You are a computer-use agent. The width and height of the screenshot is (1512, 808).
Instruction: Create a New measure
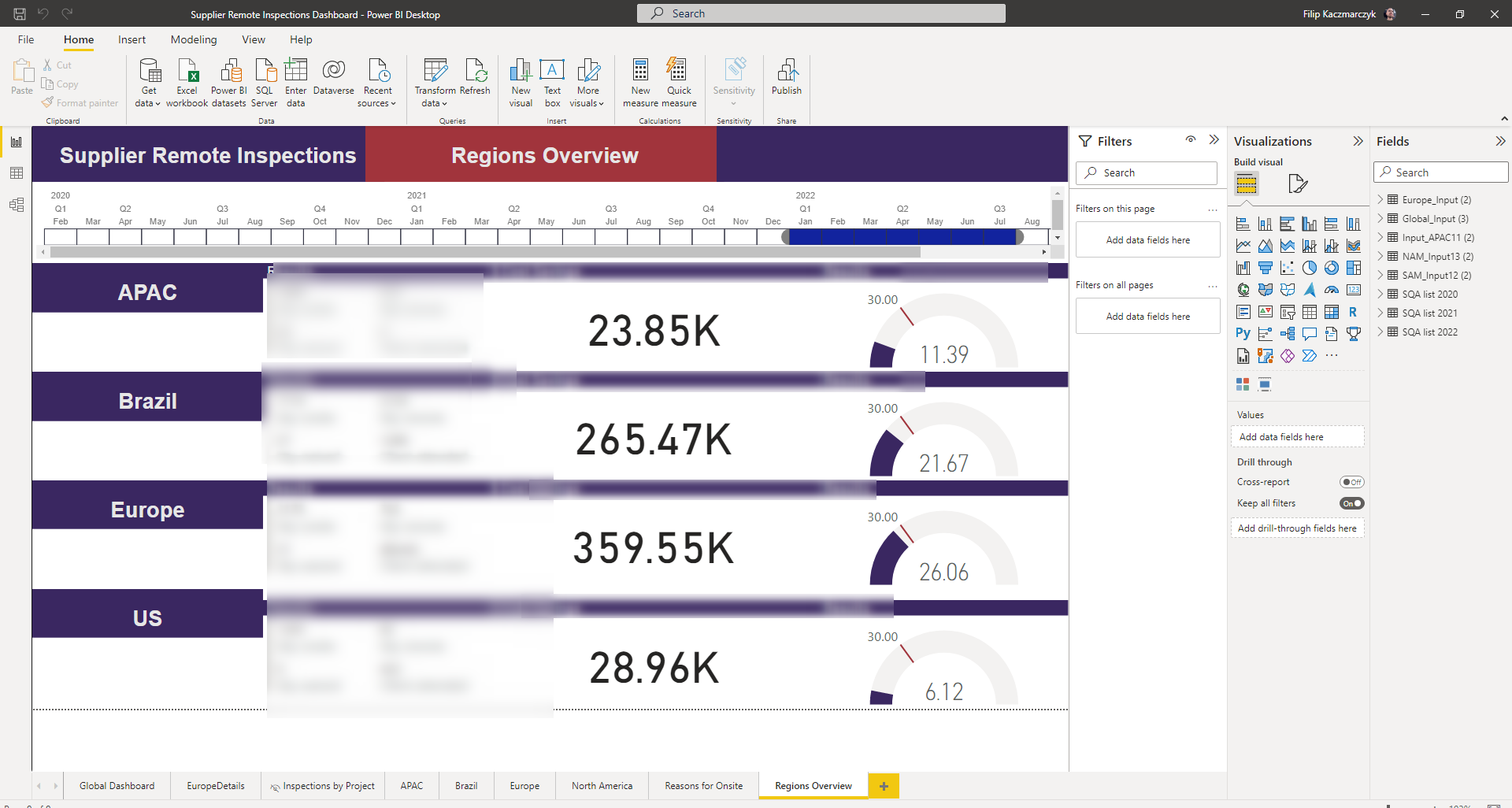coord(641,82)
